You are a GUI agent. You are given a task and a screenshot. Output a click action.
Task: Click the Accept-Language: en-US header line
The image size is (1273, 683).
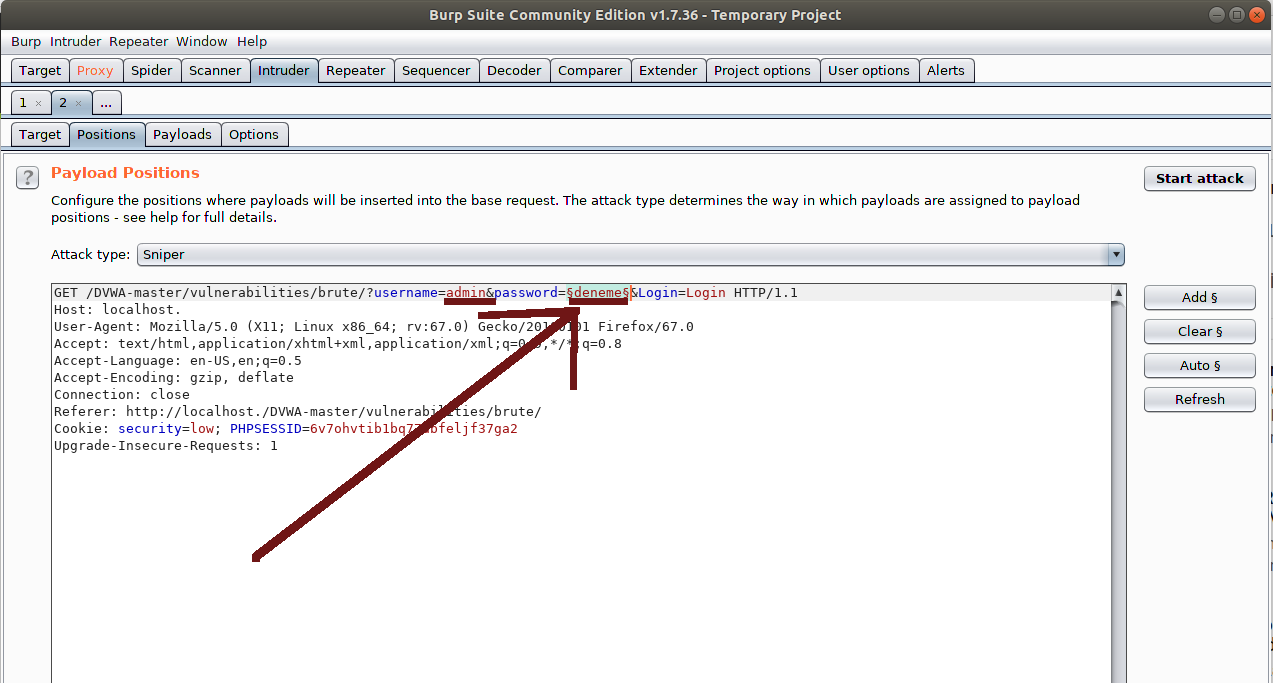click(178, 361)
